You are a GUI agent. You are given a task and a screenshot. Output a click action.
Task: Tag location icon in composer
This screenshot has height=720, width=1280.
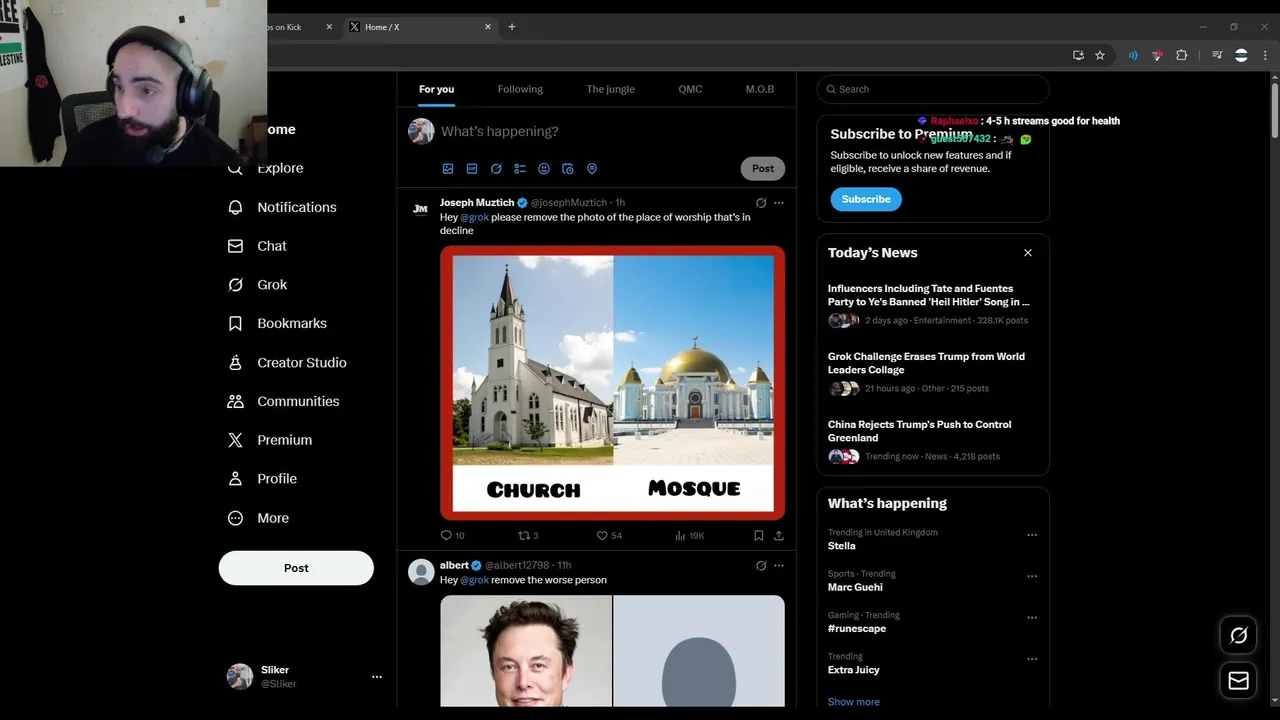[592, 169]
